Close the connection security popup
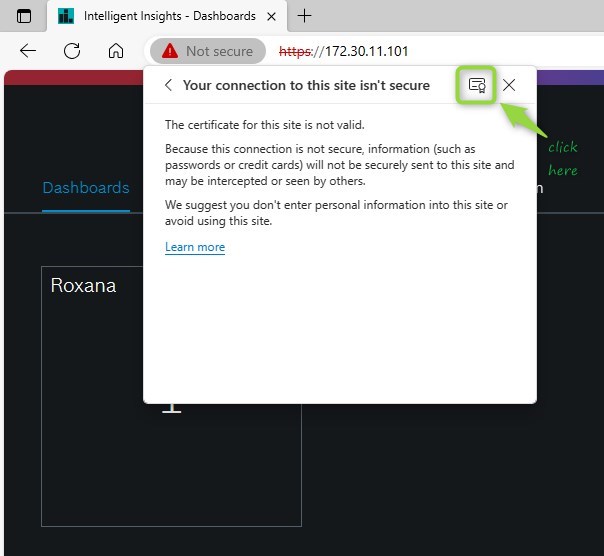 (x=509, y=85)
